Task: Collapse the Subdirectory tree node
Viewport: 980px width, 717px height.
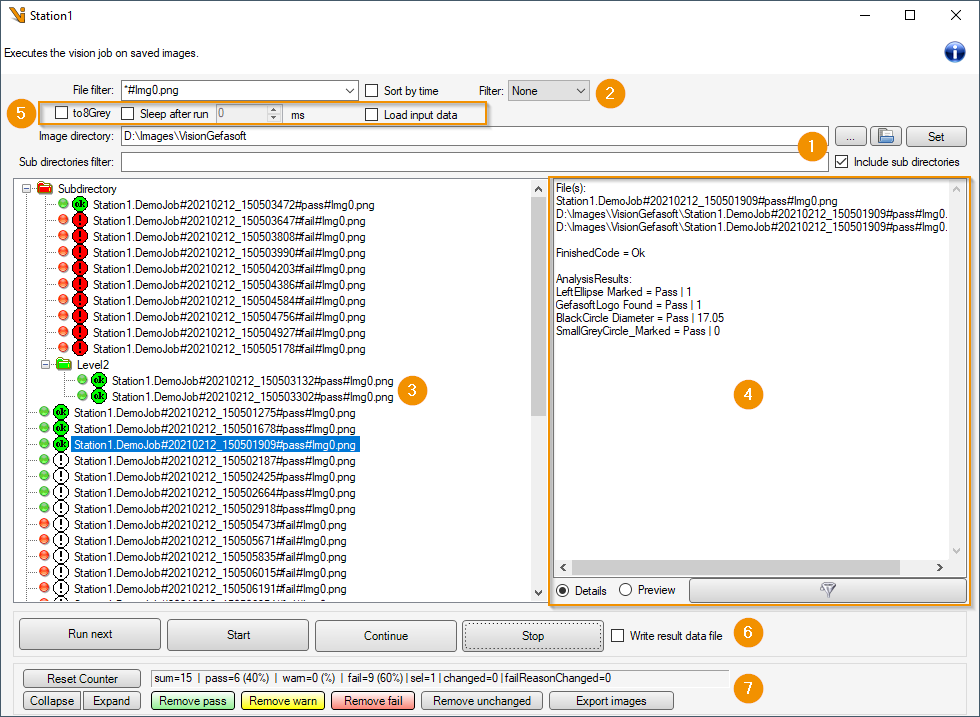Action: pos(26,188)
